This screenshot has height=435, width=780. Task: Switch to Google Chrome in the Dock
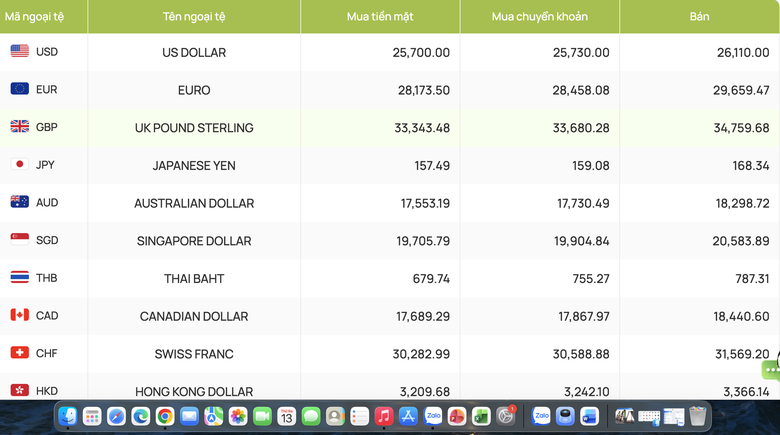(x=165, y=416)
